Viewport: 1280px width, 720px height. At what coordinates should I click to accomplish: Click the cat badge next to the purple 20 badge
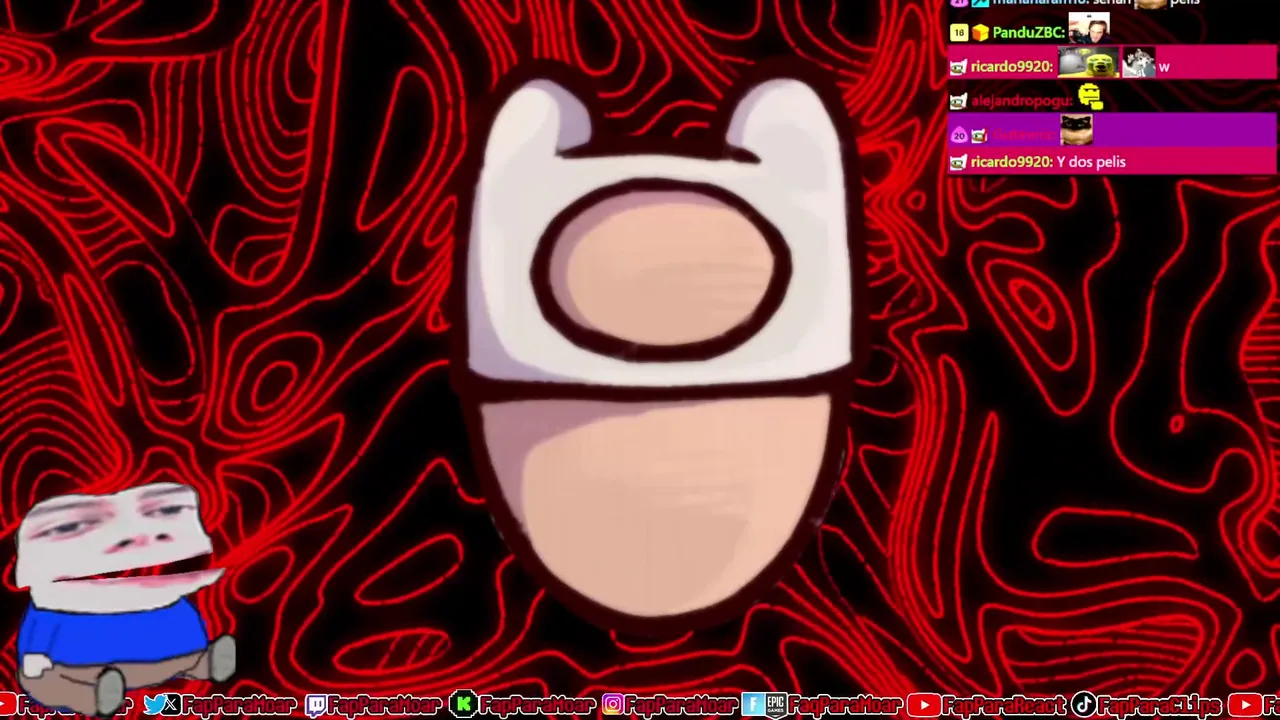pyautogui.click(x=979, y=135)
